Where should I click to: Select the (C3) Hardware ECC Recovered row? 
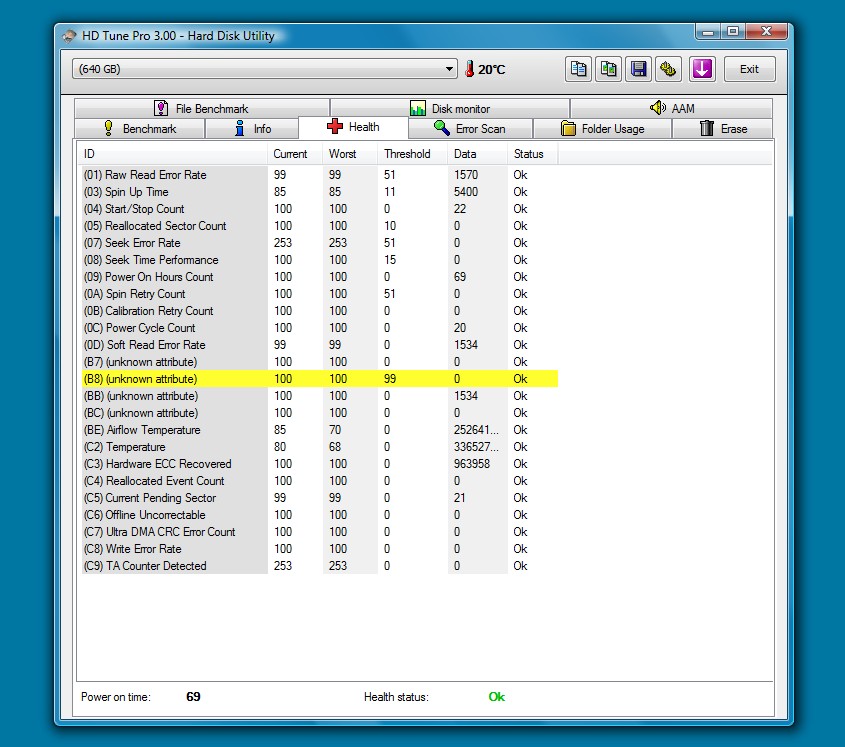pos(320,464)
